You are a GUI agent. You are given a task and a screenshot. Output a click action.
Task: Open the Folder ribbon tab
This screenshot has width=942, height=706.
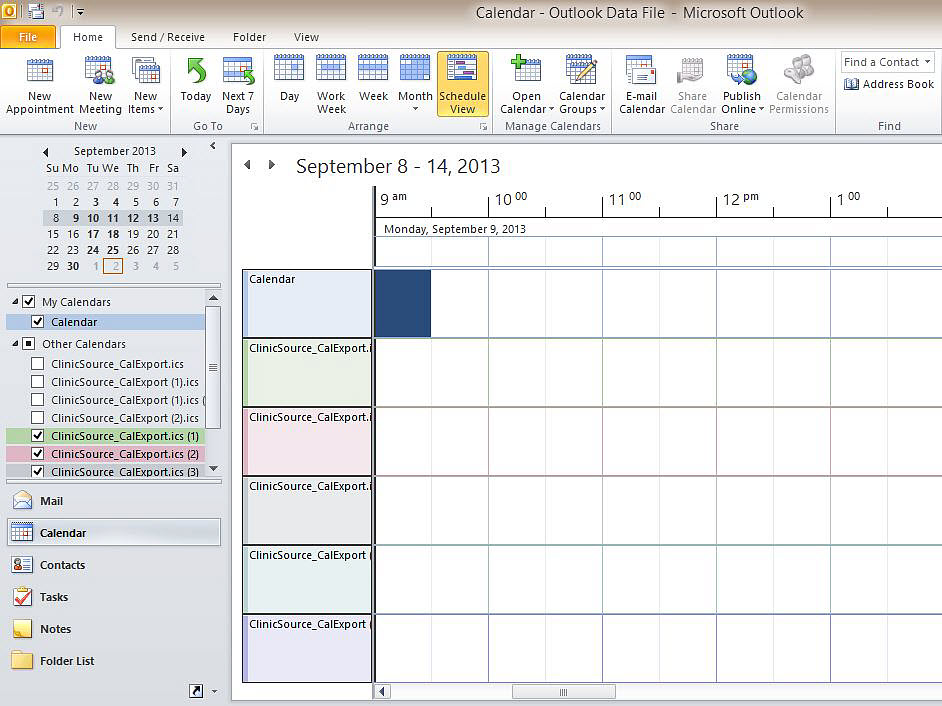249,37
